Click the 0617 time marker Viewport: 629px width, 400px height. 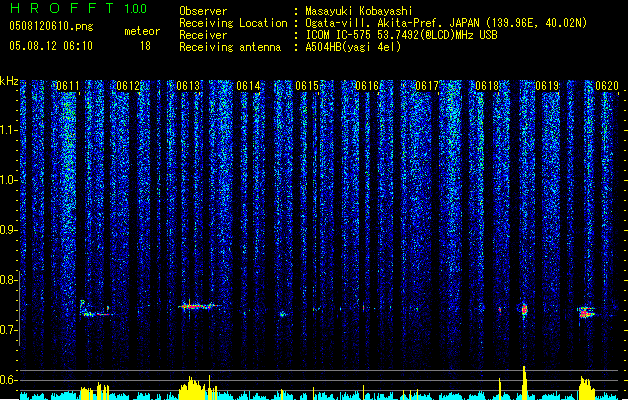coord(427,86)
